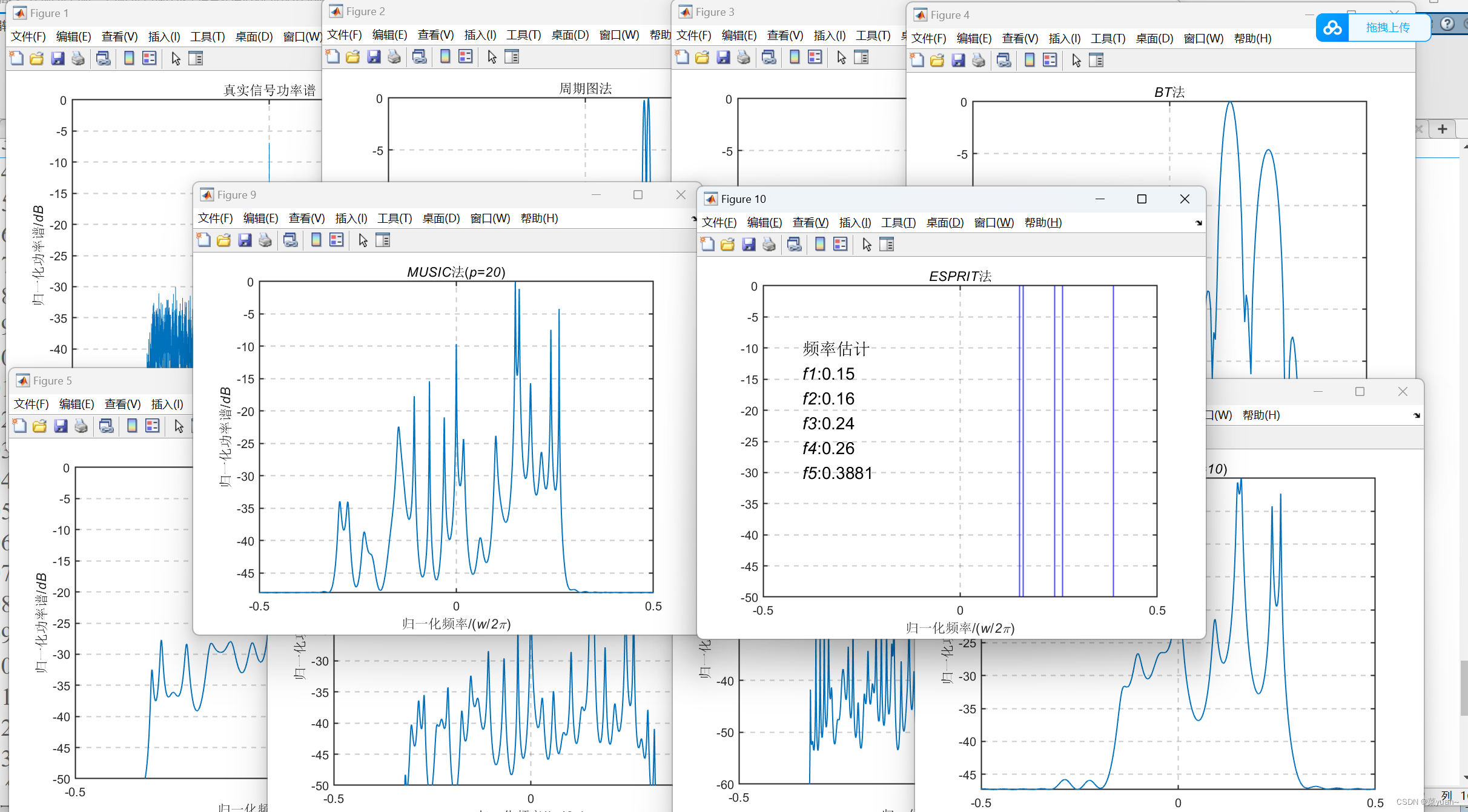1468x812 pixels.
Task: Click Print icon in Figure 5 toolbar
Action: (x=81, y=426)
